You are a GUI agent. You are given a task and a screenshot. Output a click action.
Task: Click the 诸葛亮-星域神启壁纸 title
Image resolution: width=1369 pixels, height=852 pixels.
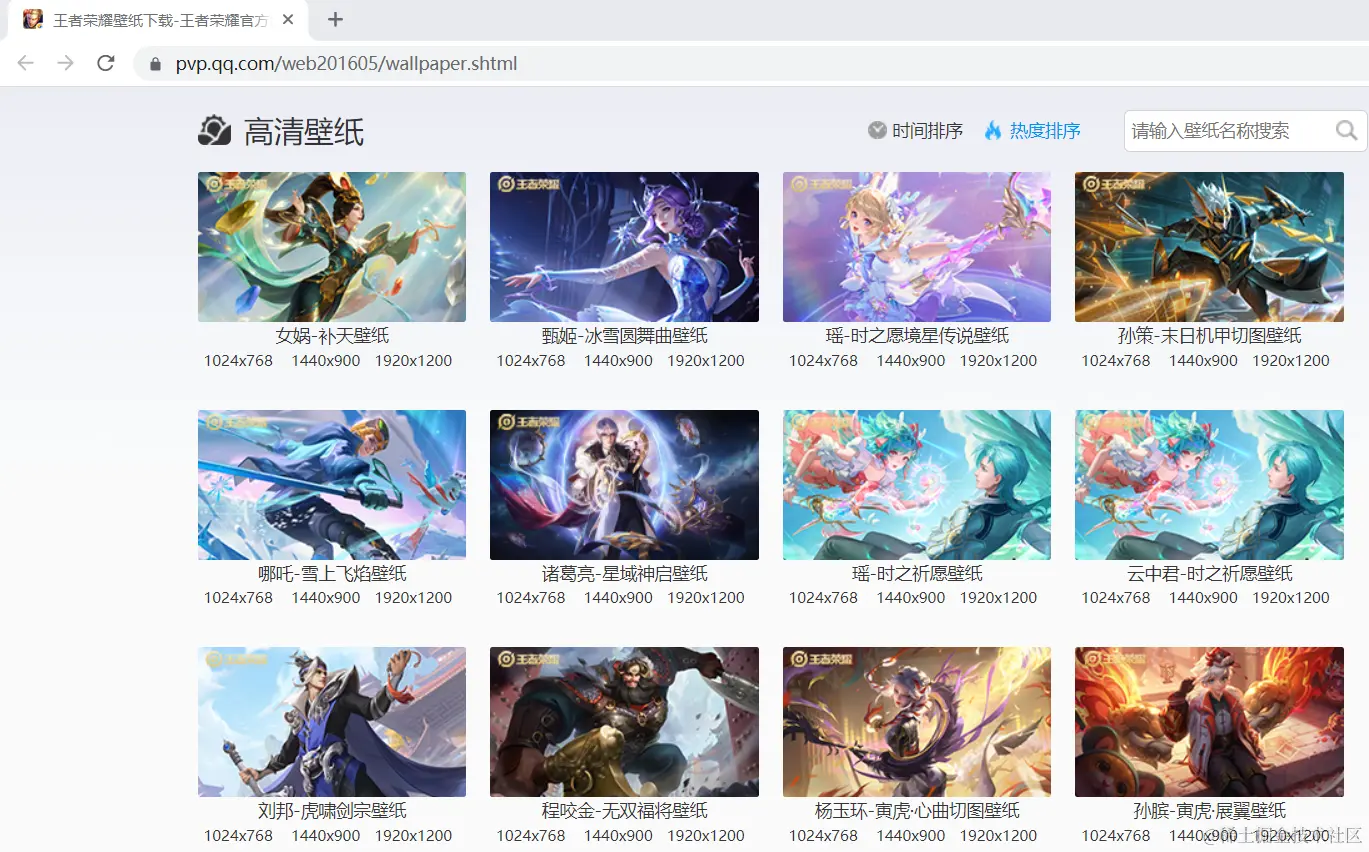[625, 574]
